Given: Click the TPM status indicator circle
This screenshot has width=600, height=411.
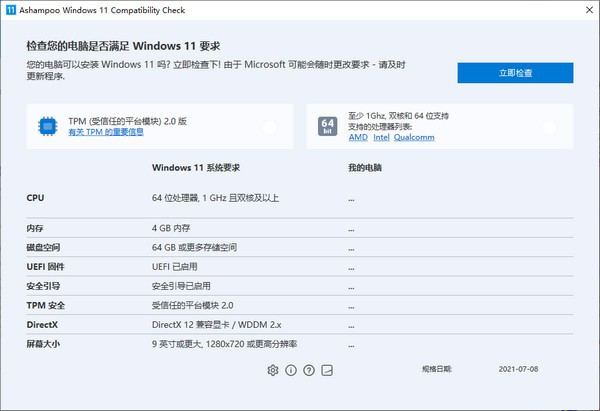Looking at the screenshot, I should tap(269, 127).
